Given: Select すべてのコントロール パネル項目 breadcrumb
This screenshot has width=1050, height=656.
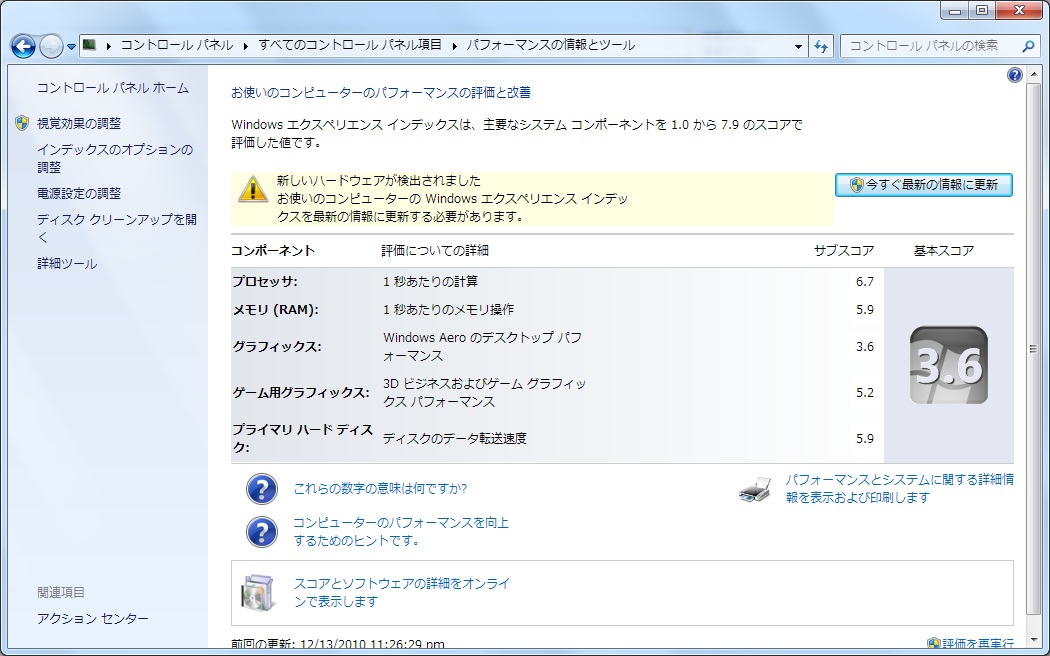Looking at the screenshot, I should 350,45.
